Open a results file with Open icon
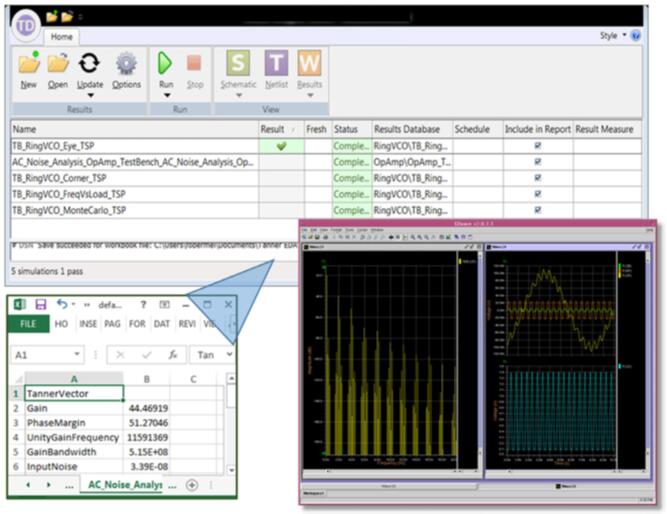Image resolution: width=667 pixels, height=514 pixels. (x=58, y=63)
